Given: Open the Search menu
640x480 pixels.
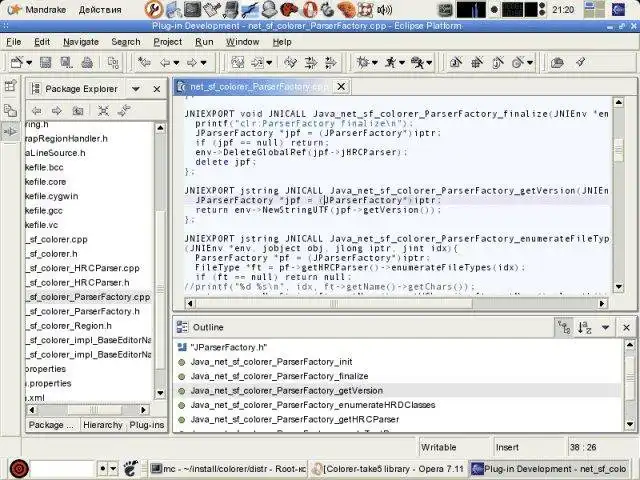Looking at the screenshot, I should pyautogui.click(x=126, y=42).
